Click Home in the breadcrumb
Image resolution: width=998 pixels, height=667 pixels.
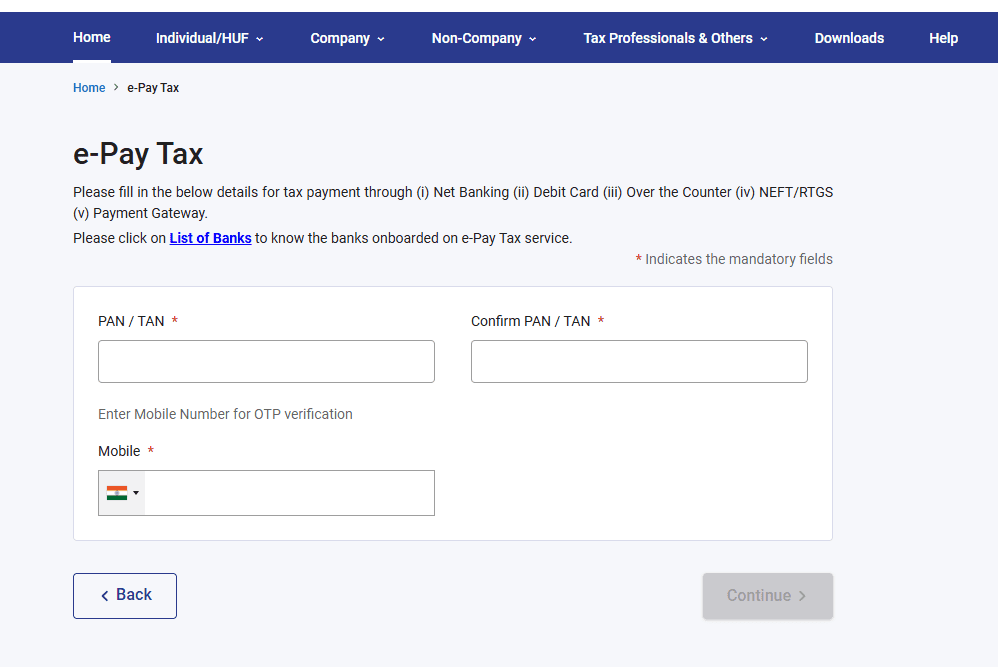(x=89, y=88)
